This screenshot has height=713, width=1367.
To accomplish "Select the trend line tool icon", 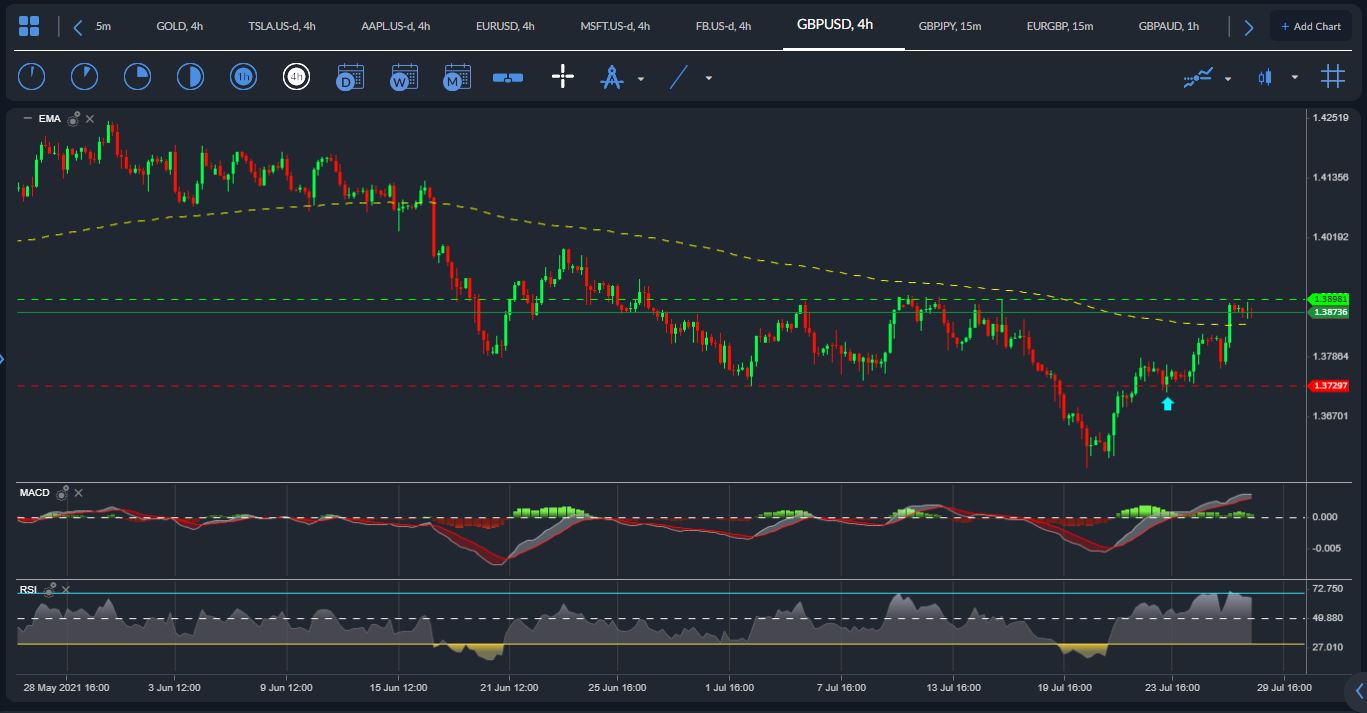I will coord(679,76).
